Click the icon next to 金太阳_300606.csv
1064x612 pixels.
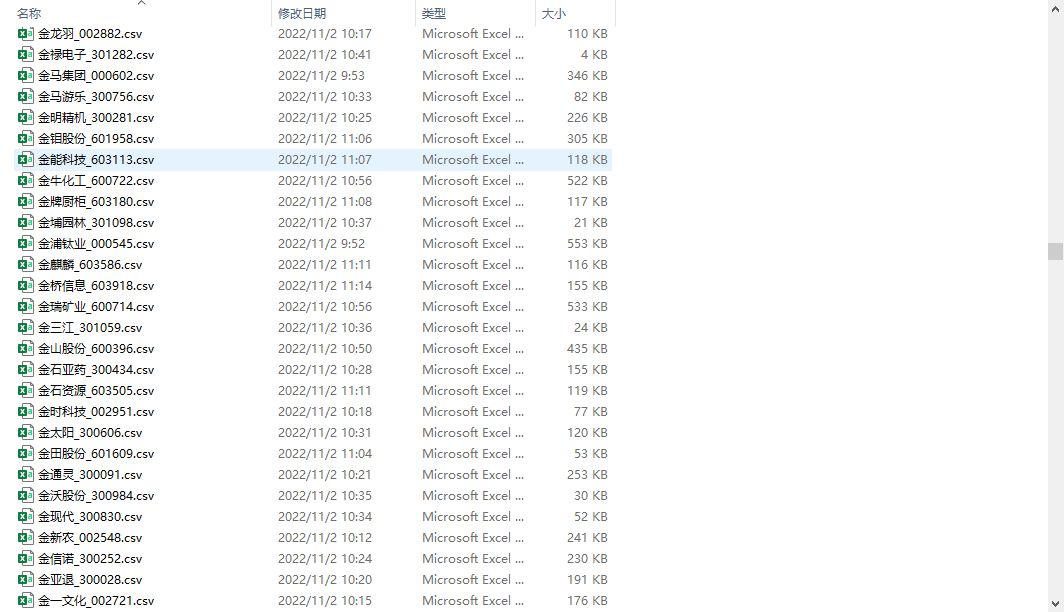[x=26, y=433]
